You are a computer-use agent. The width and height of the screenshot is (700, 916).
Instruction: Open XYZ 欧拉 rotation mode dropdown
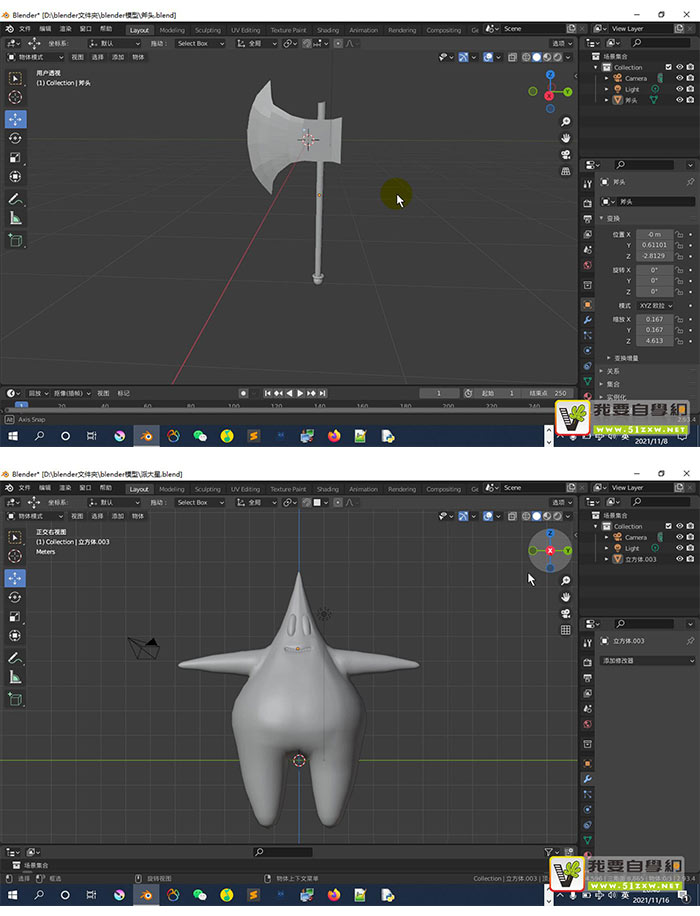coord(655,306)
